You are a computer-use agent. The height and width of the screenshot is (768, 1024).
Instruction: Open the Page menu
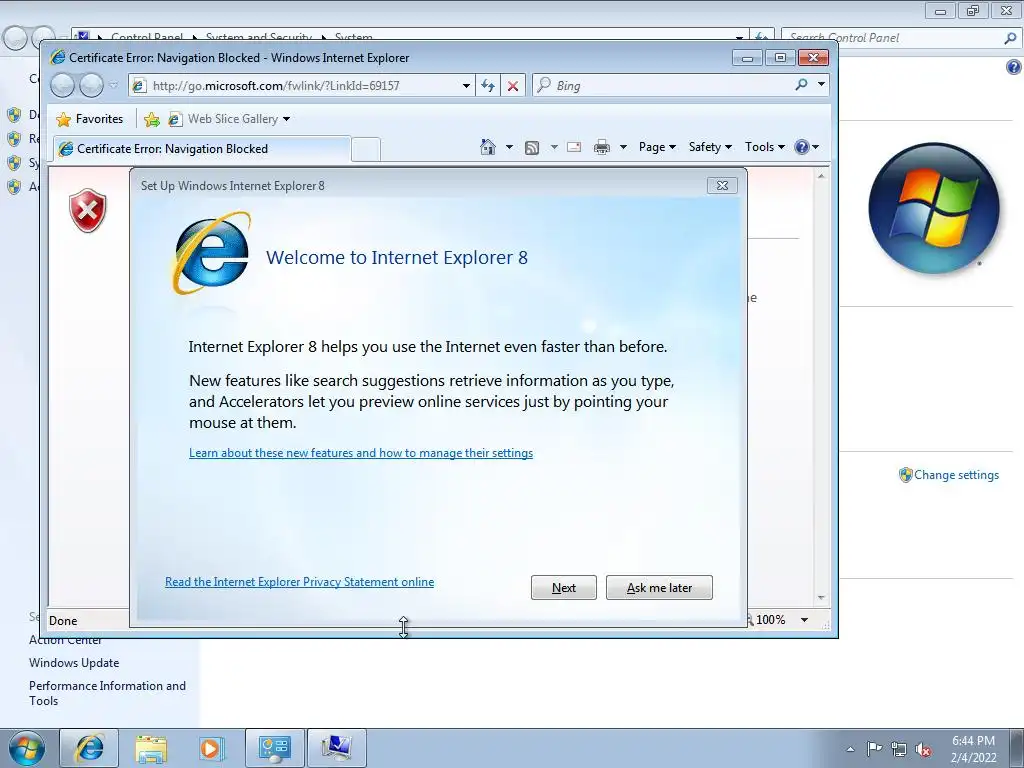pyautogui.click(x=656, y=147)
